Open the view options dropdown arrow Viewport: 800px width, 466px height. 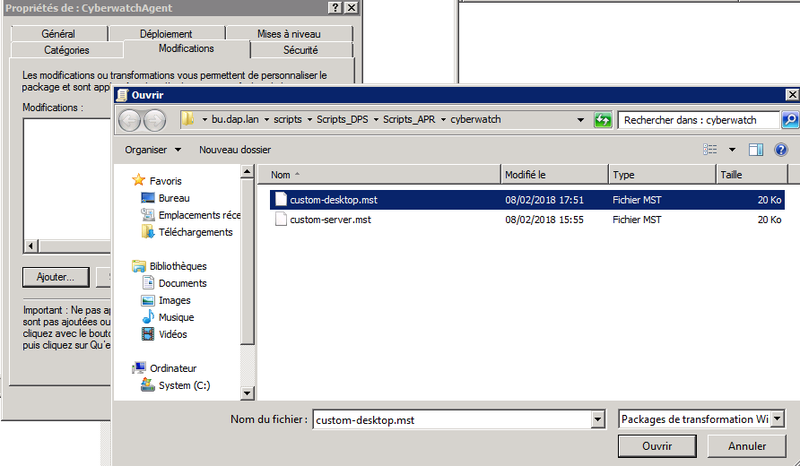[732, 150]
